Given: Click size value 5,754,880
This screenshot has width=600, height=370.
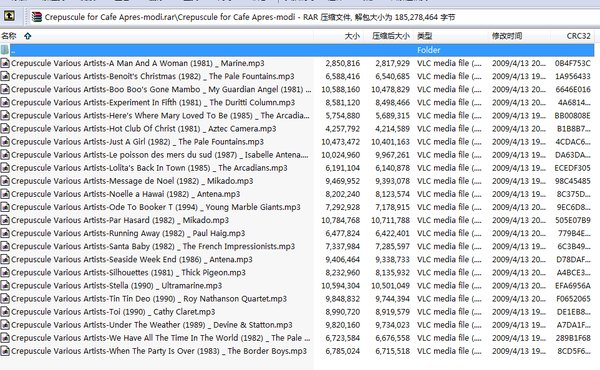Looking at the screenshot, I should pyautogui.click(x=342, y=116).
